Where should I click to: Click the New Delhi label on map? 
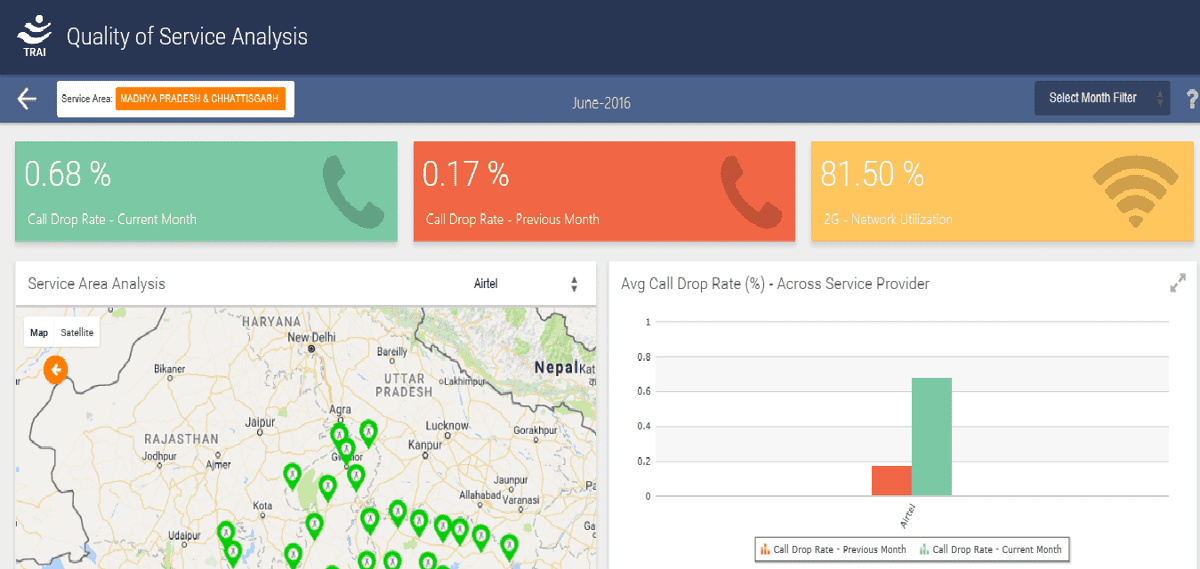click(311, 338)
